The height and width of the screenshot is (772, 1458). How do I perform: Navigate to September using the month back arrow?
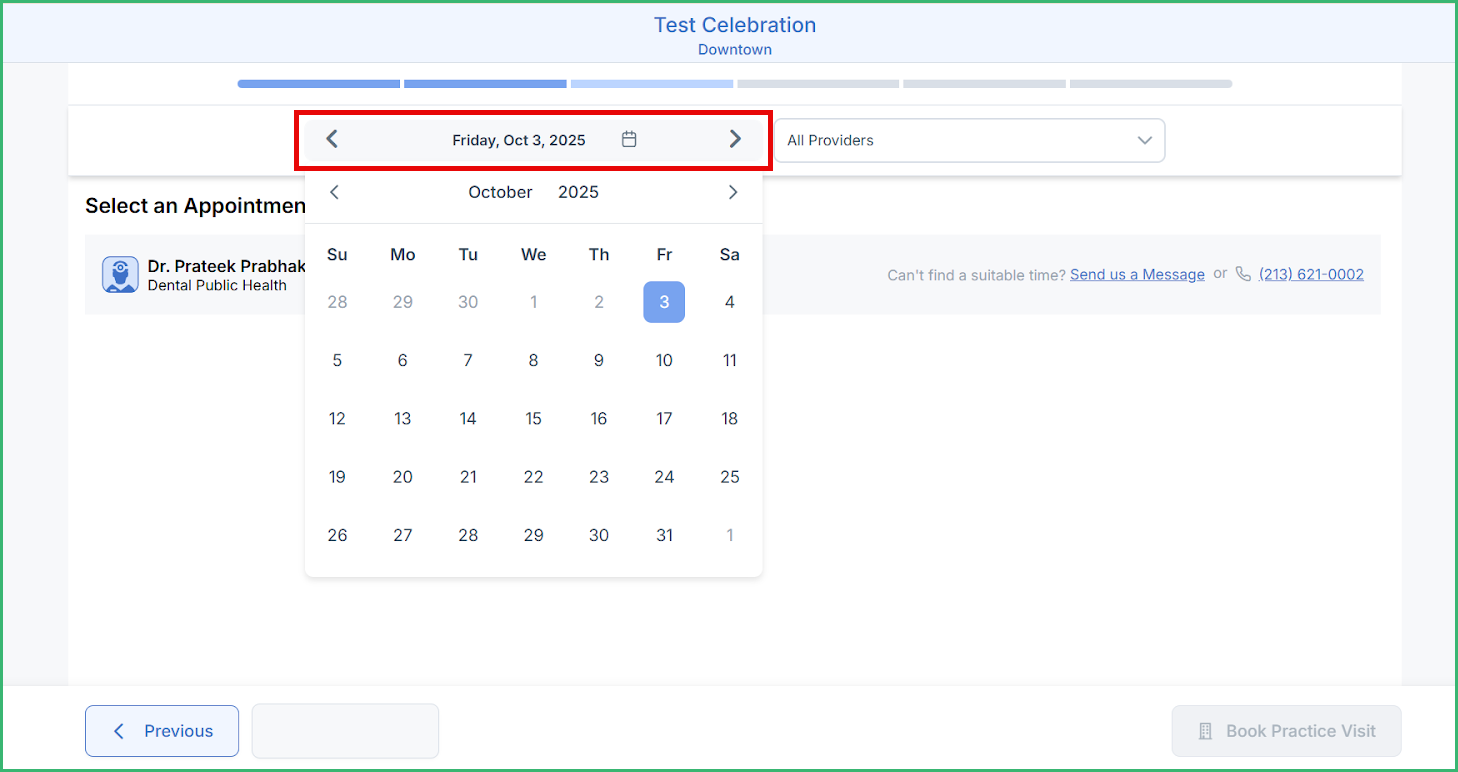[x=334, y=192]
